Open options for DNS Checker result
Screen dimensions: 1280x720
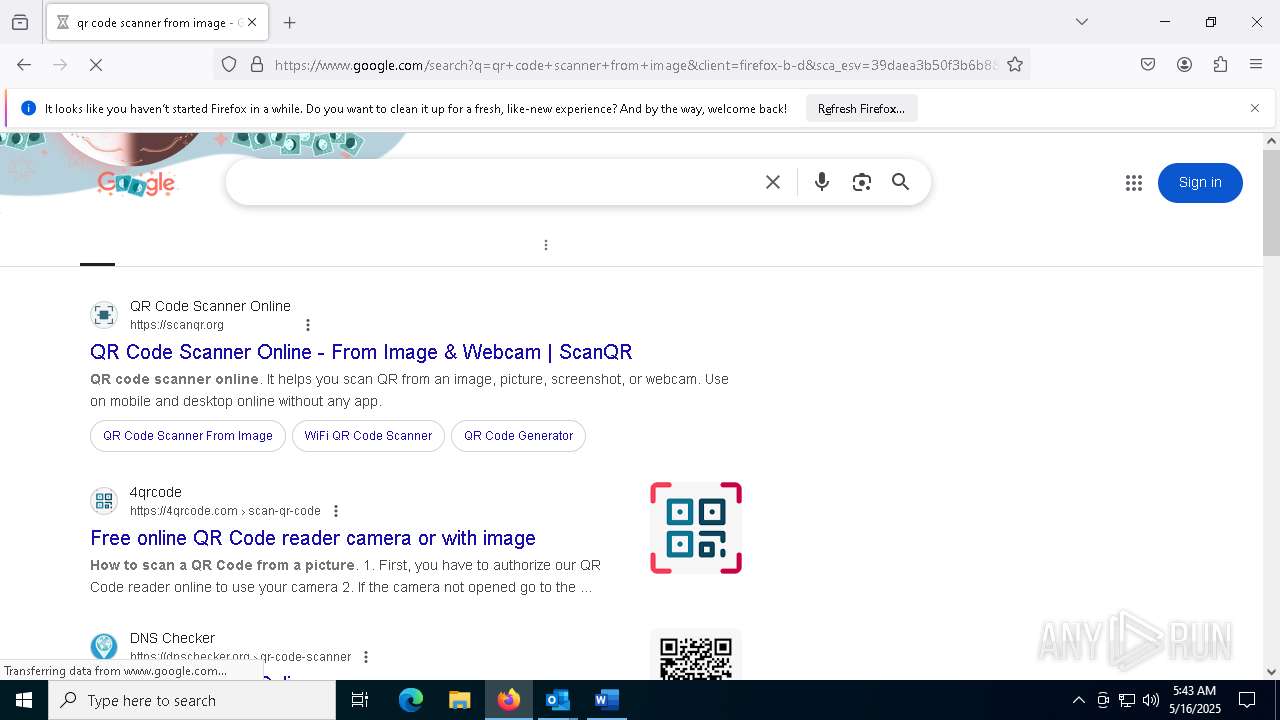(366, 657)
